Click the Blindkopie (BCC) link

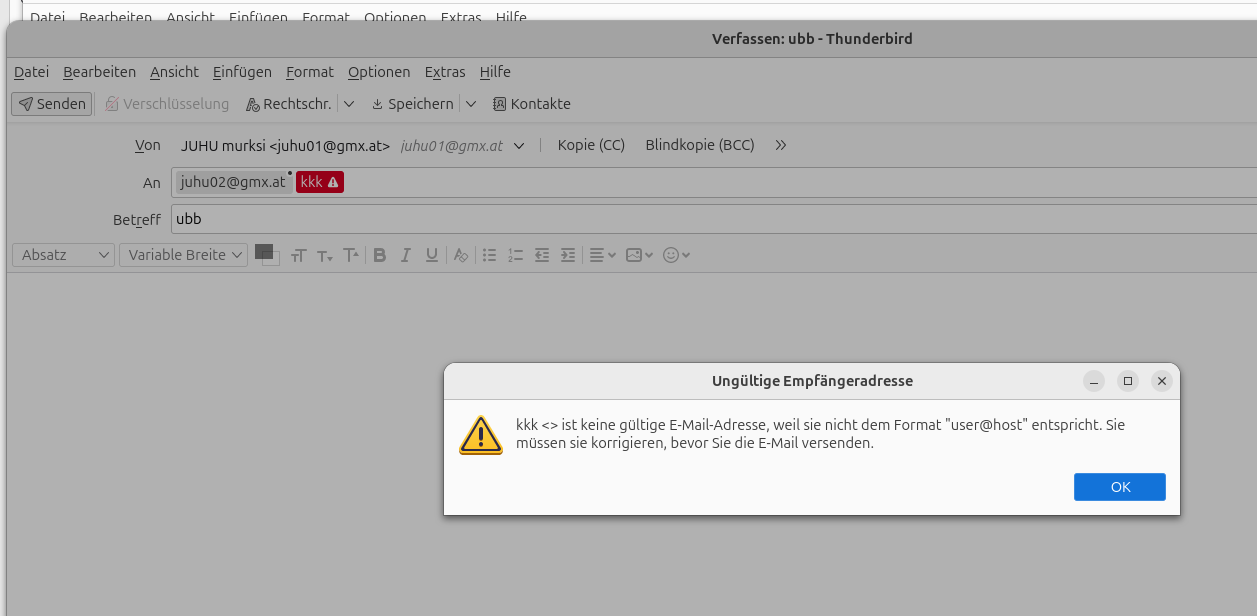coord(700,145)
